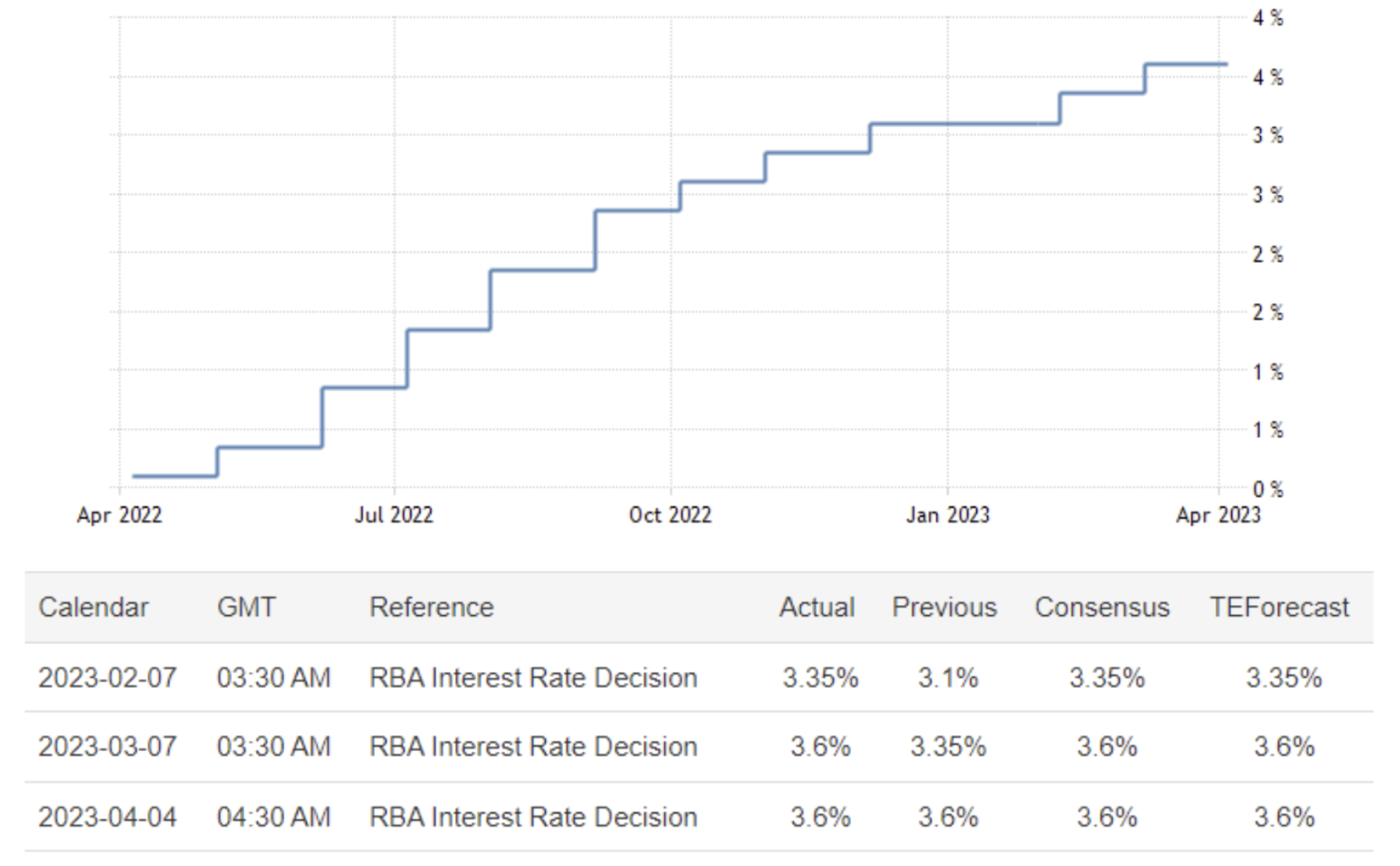Select the Reference column header
Screen dimensions: 1400x866
click(x=431, y=608)
